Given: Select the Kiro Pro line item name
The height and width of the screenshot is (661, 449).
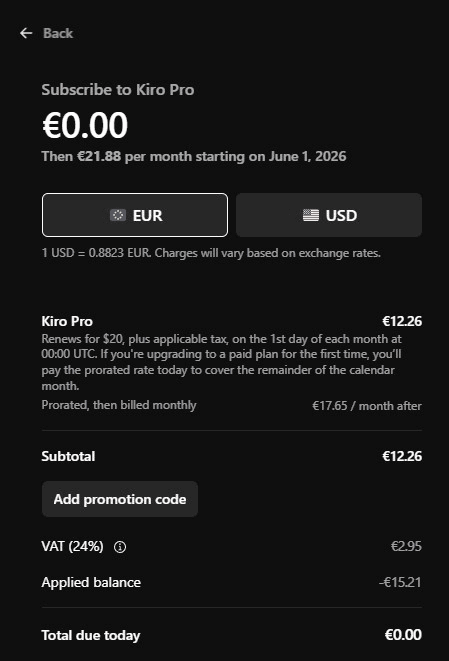Looking at the screenshot, I should pos(67,321).
